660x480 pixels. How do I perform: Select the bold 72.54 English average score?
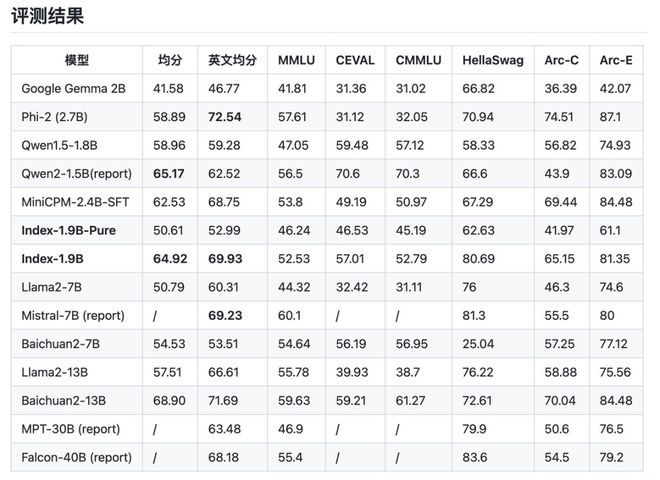pyautogui.click(x=225, y=117)
